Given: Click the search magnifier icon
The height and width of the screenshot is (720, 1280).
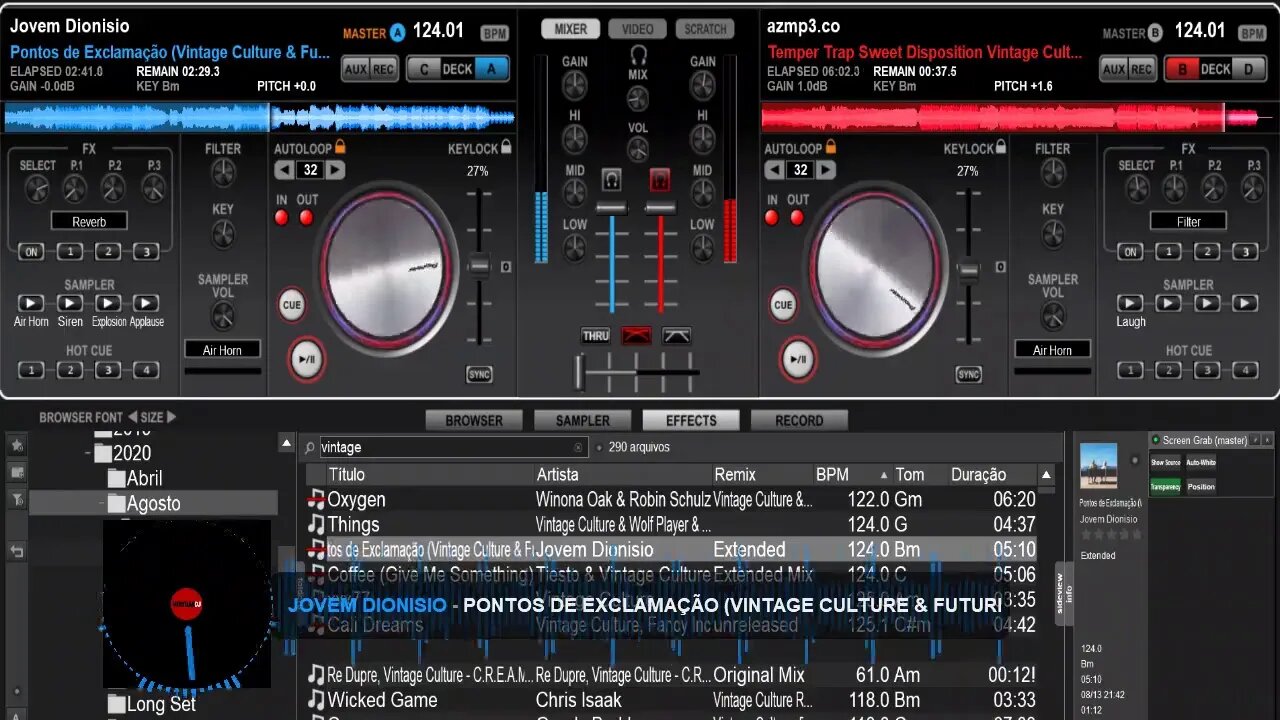Looking at the screenshot, I should click(310, 448).
